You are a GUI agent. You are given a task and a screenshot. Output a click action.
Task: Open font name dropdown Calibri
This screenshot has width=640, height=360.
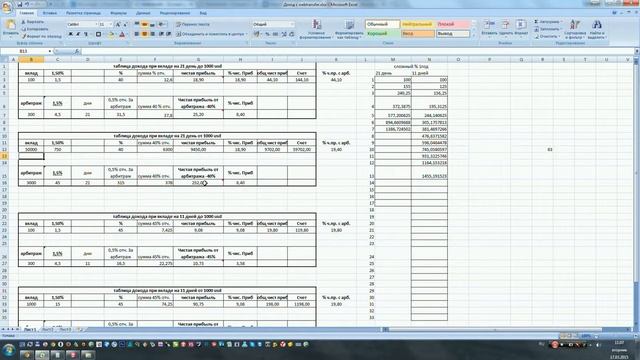pyautogui.click(x=82, y=24)
